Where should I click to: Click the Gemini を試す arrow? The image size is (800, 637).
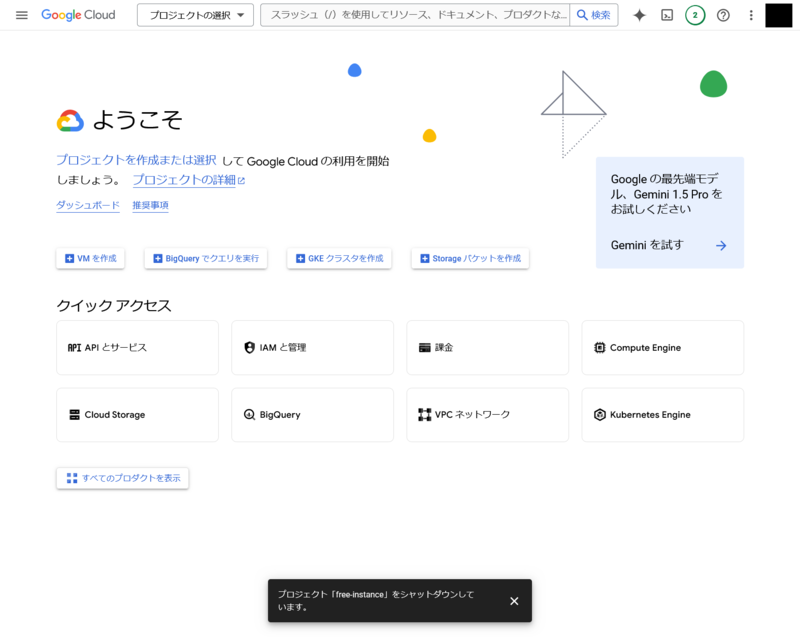point(721,246)
